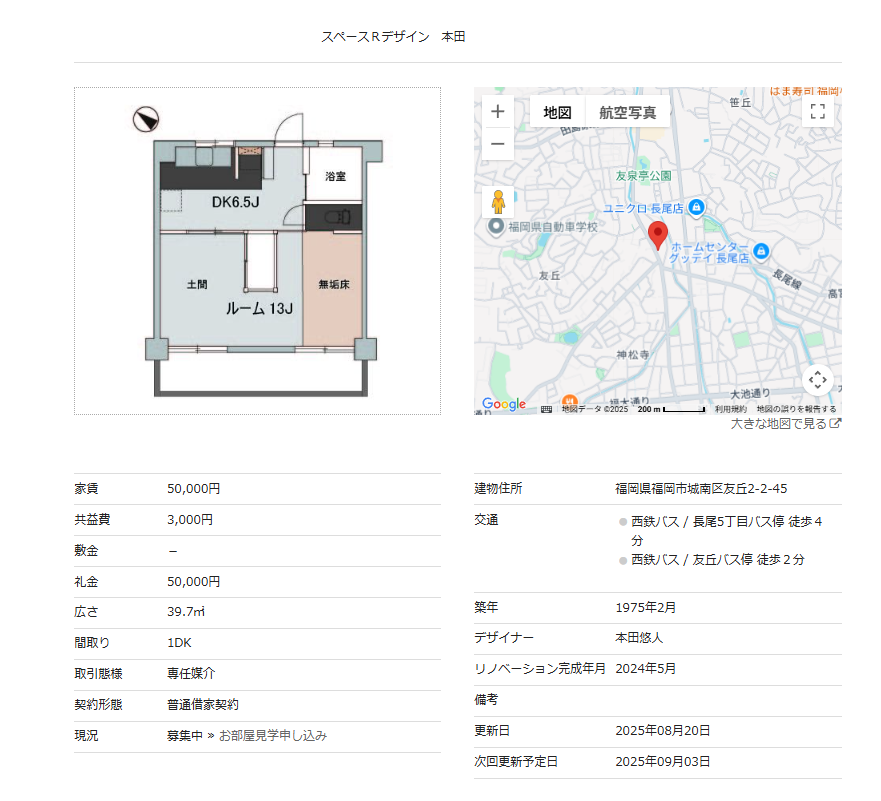Toggle fullscreen map view
This screenshot has height=801, width=881.
(x=817, y=111)
